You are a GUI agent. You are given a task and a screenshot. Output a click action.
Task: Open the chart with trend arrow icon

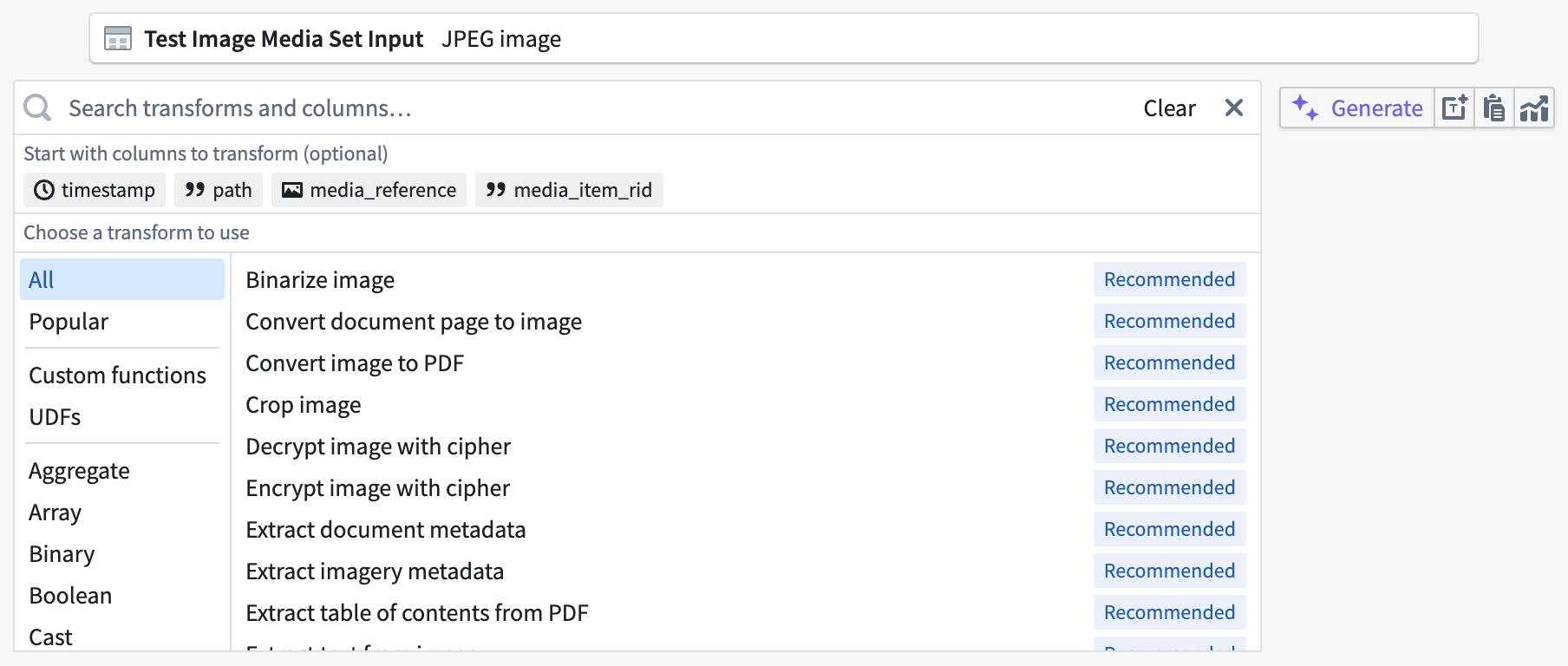coord(1534,108)
